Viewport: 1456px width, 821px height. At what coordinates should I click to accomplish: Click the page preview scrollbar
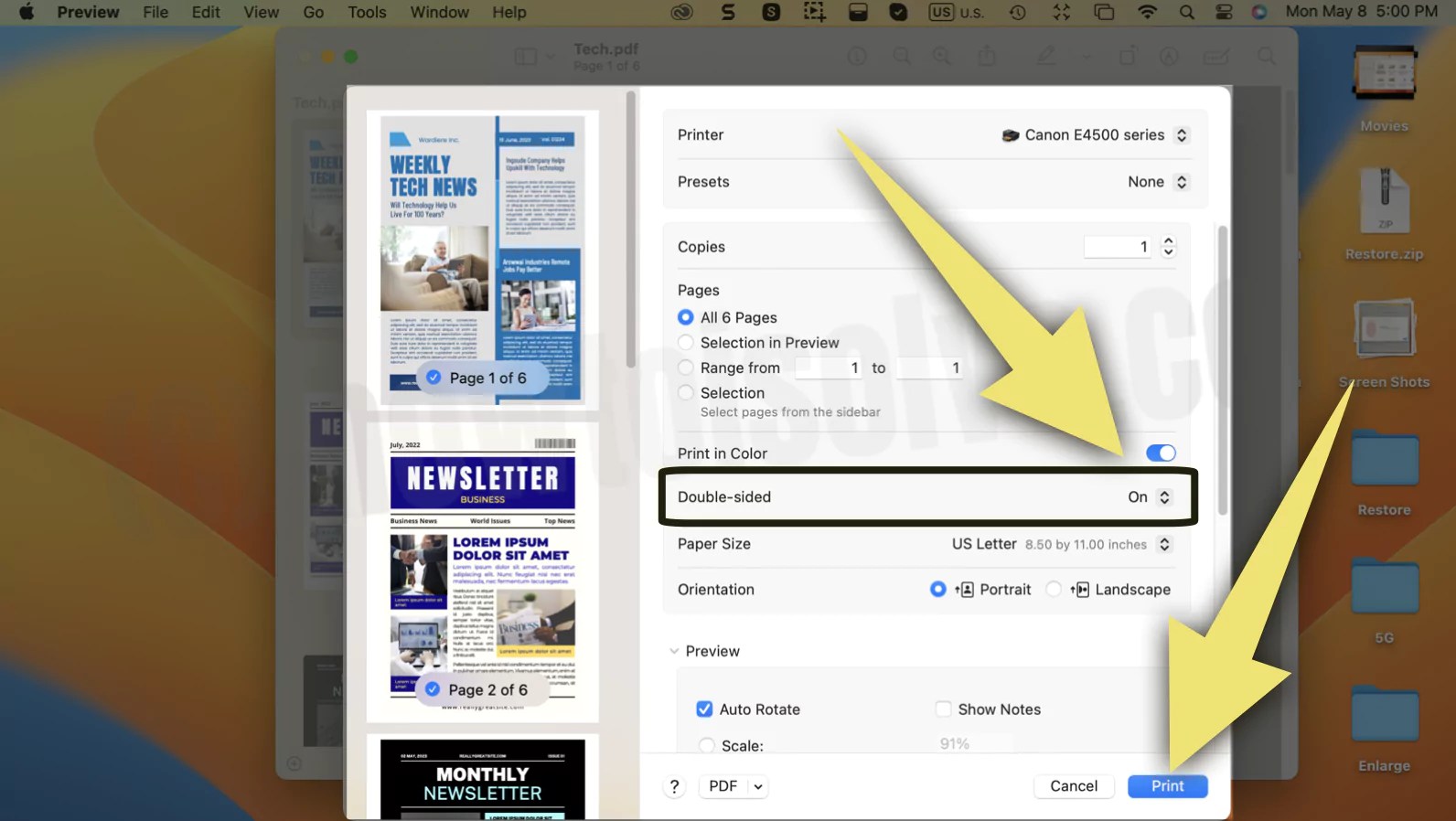630,229
